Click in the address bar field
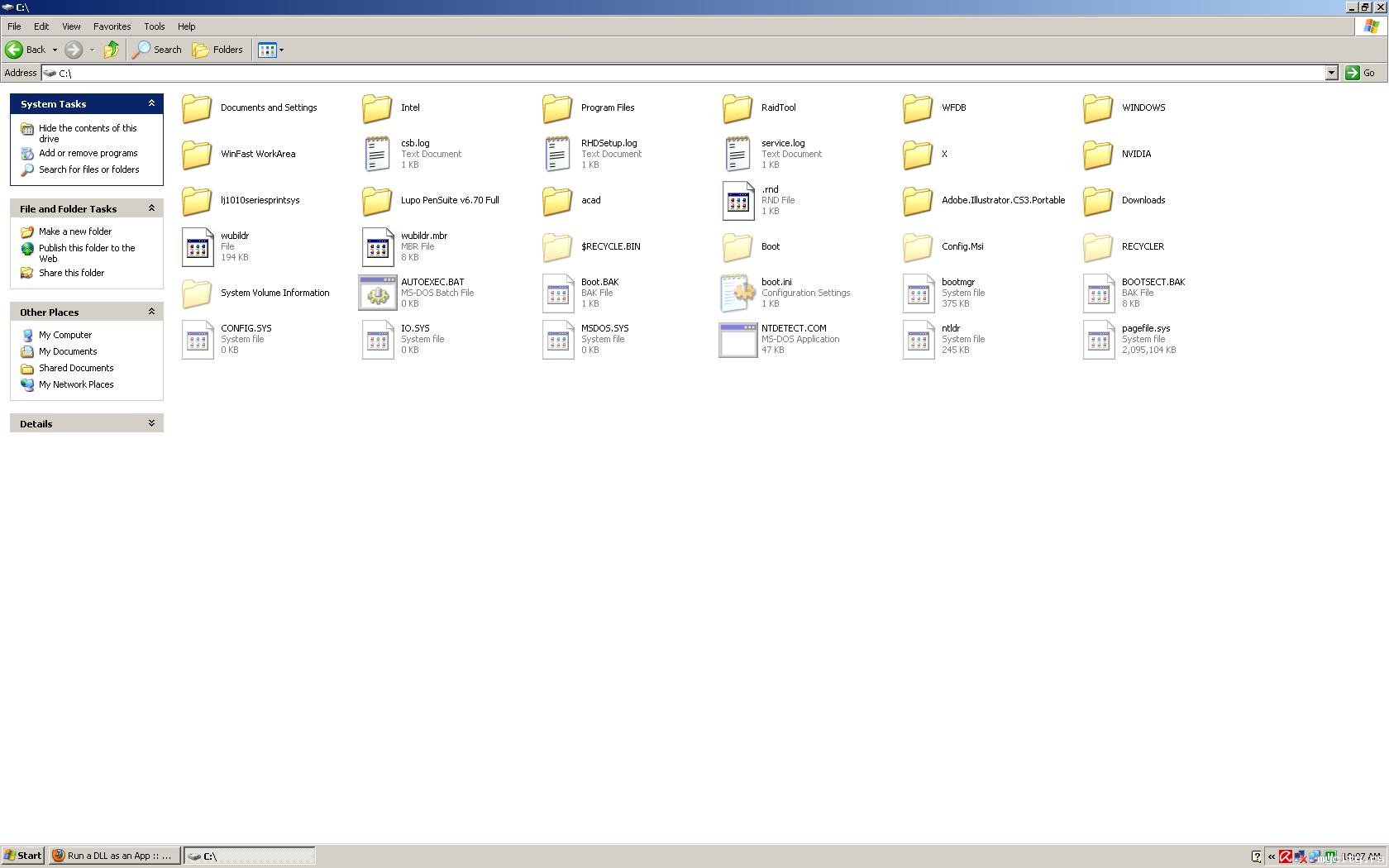1389x868 pixels. tap(690, 73)
